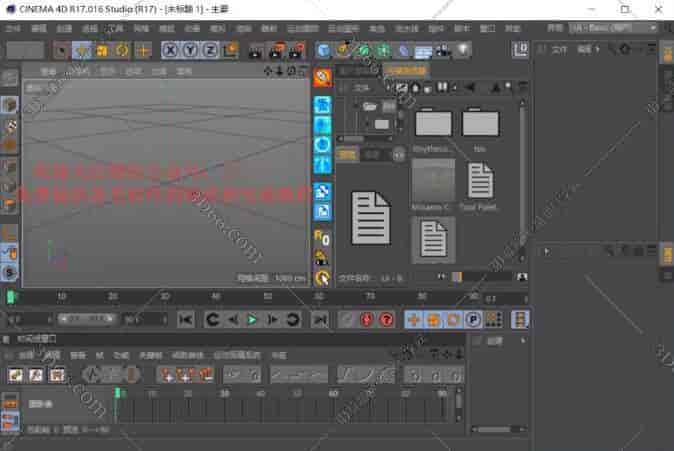674x451 pixels.
Task: Open the layout dropdown at the top right
Action: [x=613, y=28]
